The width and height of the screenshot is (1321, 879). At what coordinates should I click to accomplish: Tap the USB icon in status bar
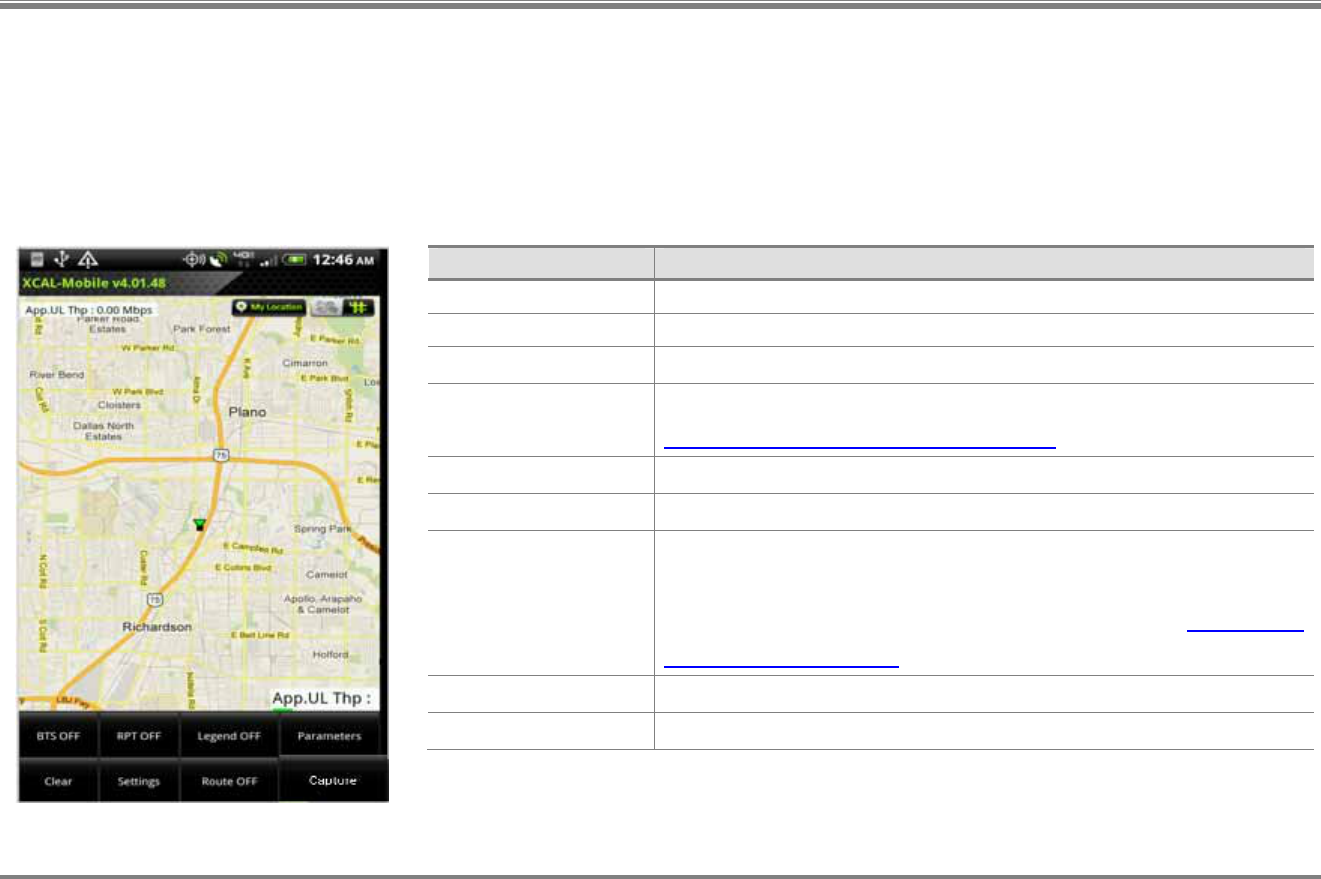61,259
